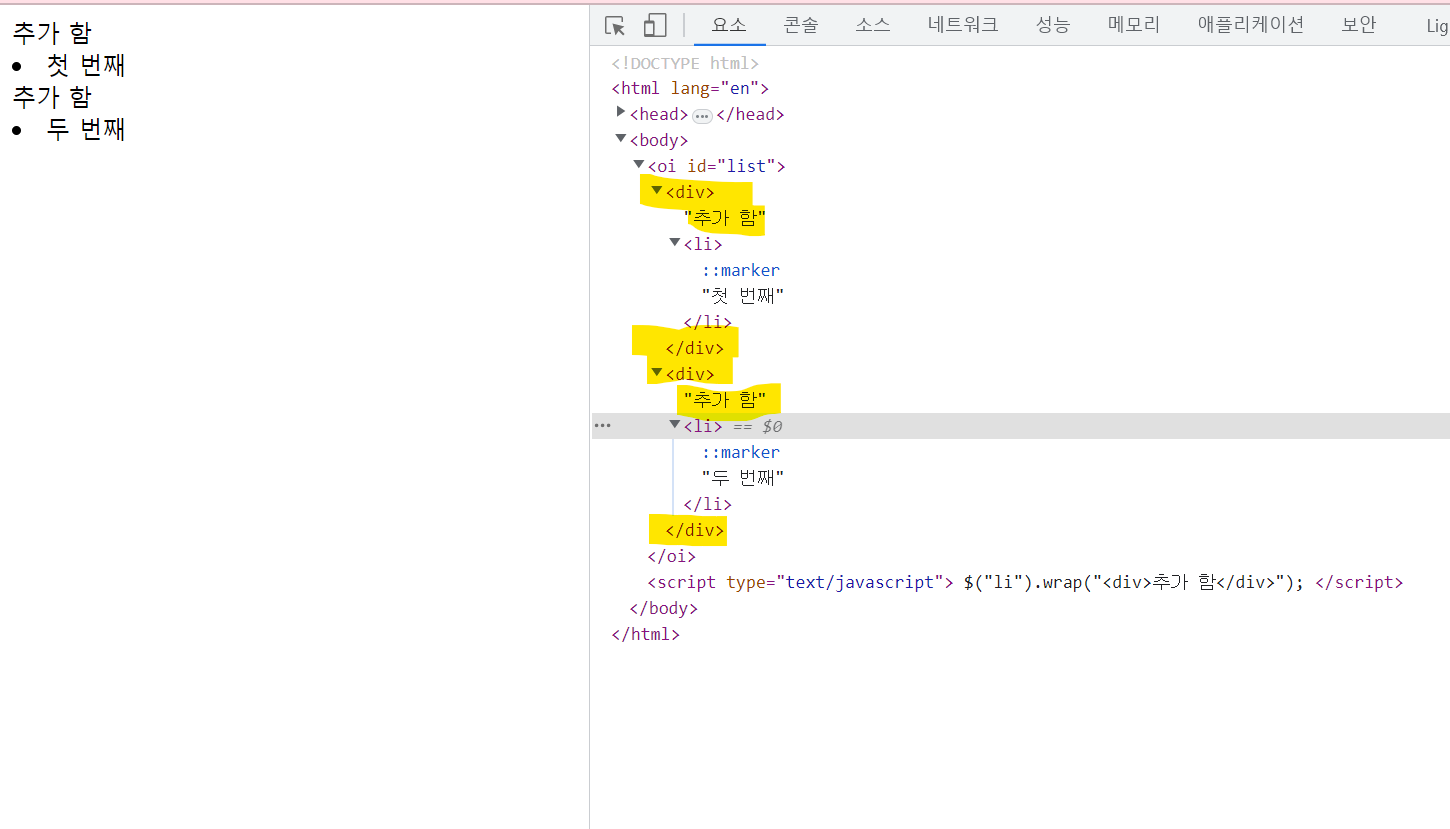
Task: Select the first "추가 함" text node
Action: tap(725, 218)
